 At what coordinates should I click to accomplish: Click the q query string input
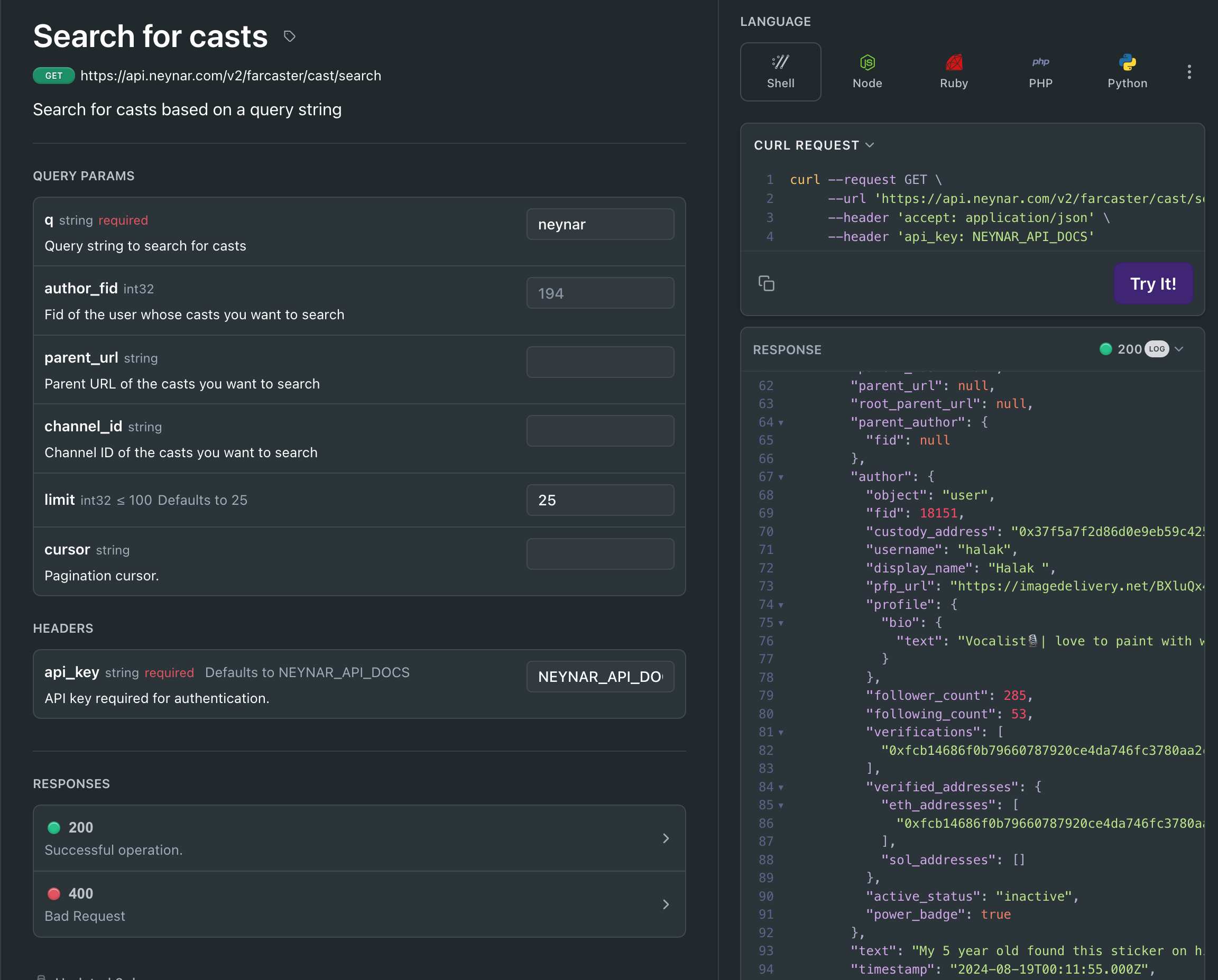(599, 224)
